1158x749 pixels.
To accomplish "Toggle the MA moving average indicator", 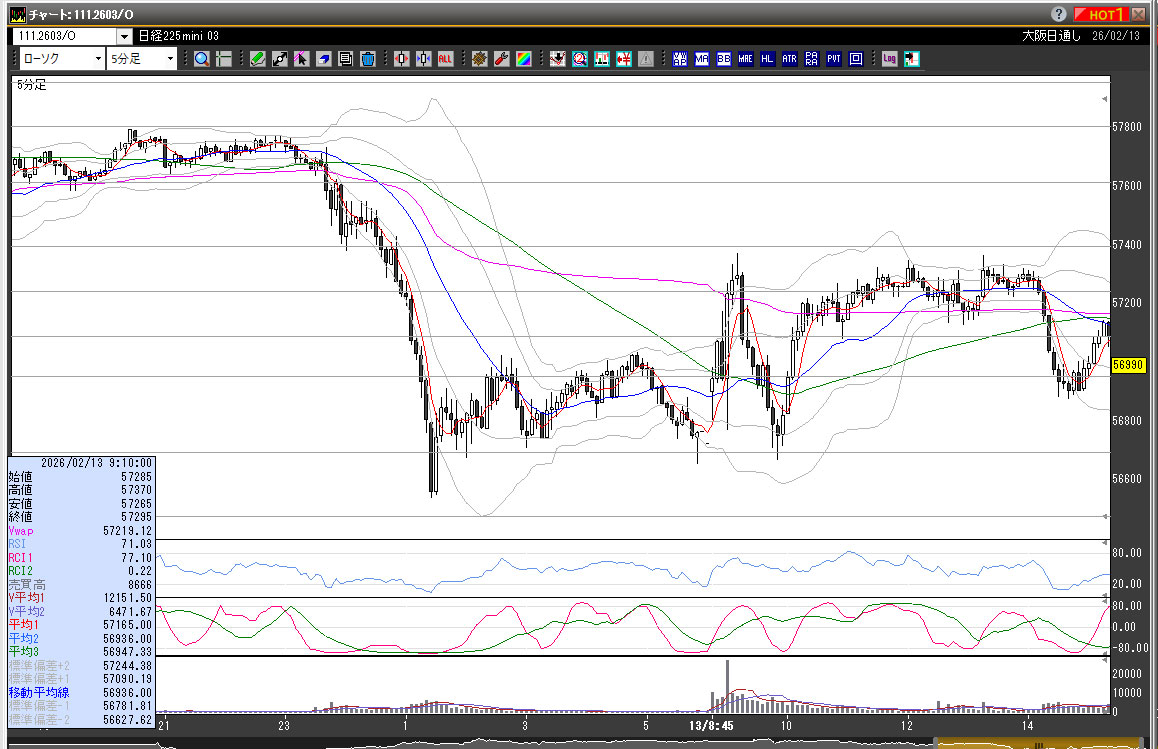I will click(702, 59).
